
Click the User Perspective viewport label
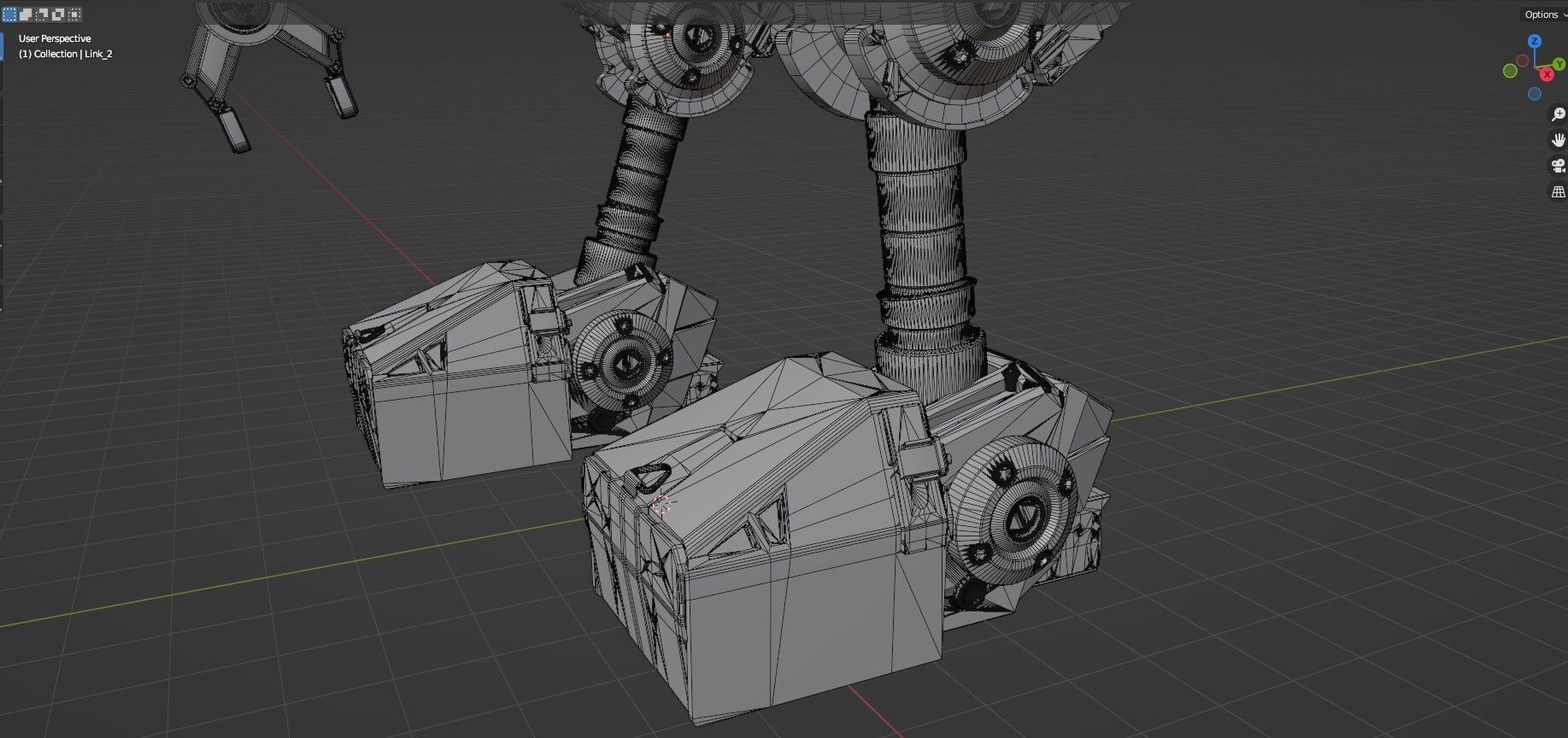[55, 38]
